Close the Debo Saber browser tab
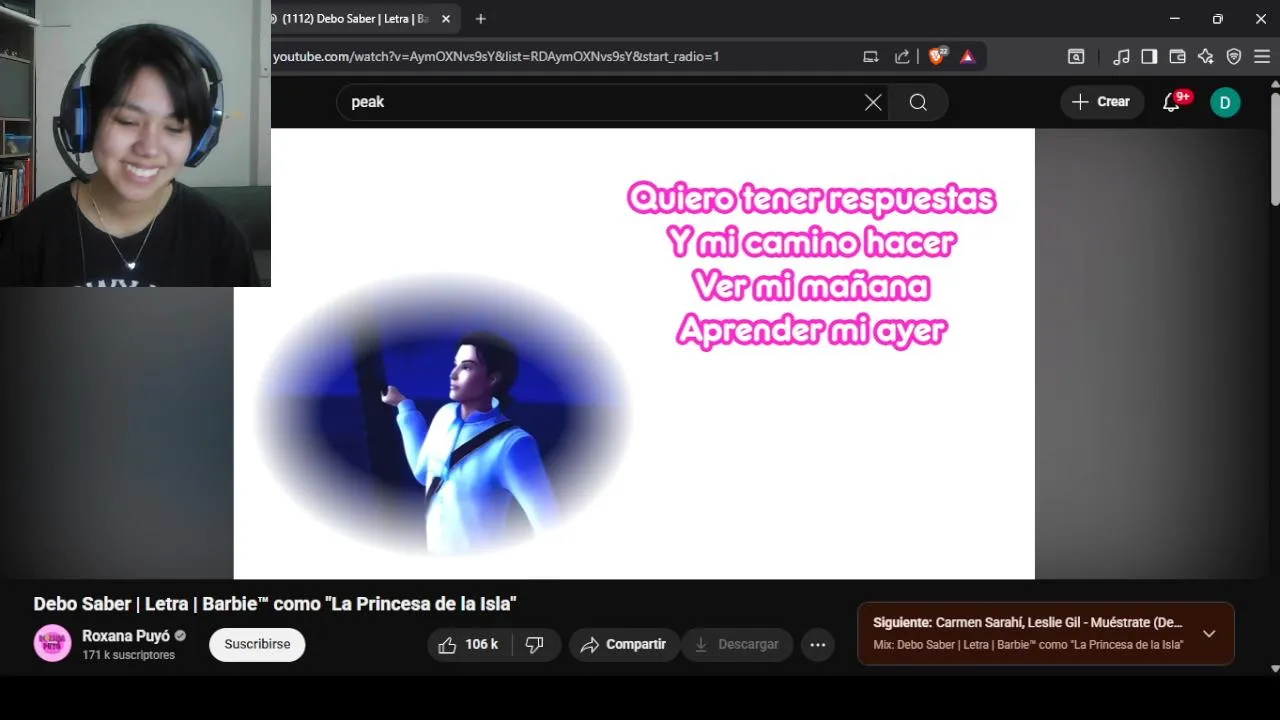Screen dimensions: 1280x720 [x=446, y=19]
